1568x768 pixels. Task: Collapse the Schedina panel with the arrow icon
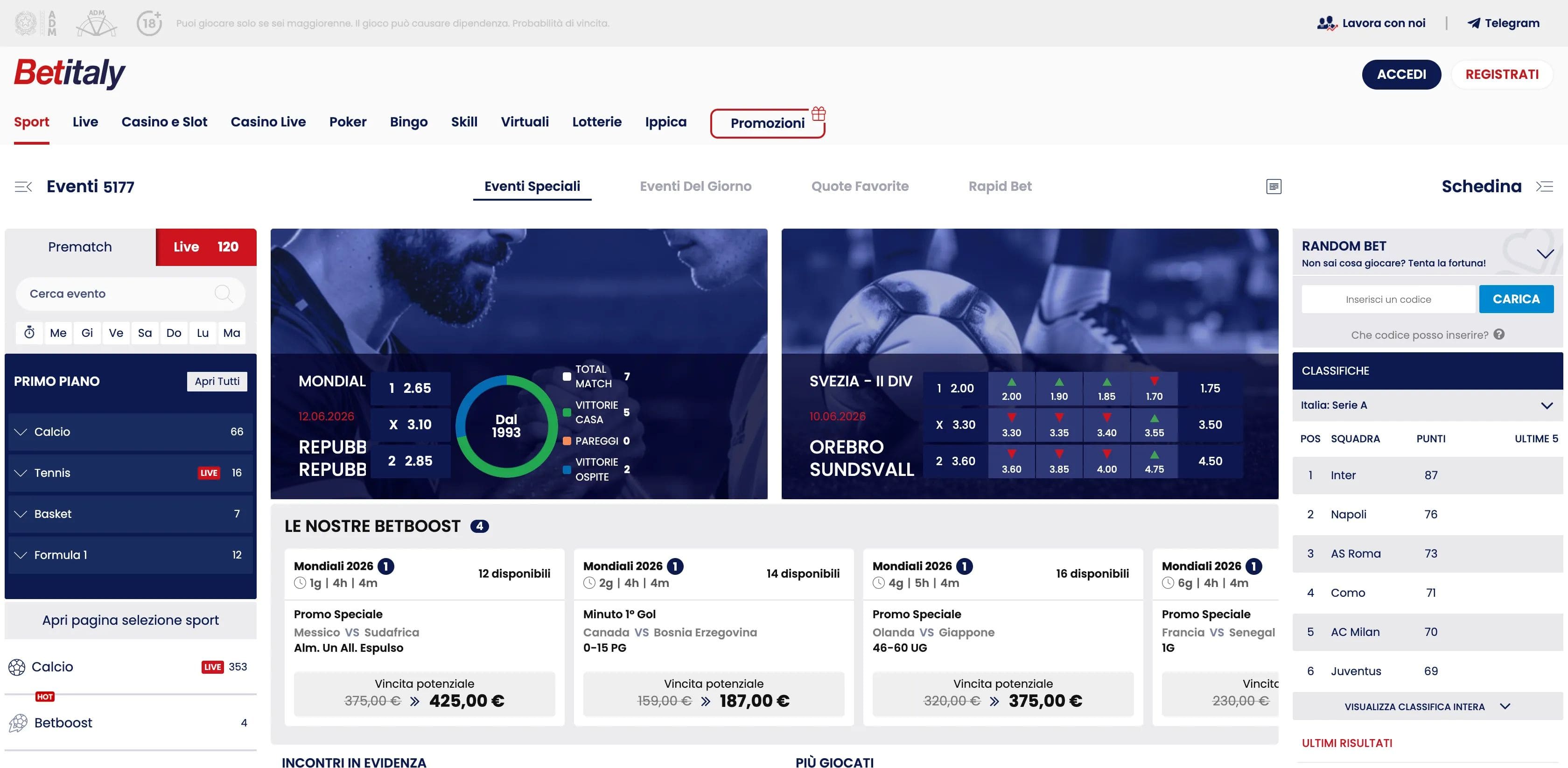coord(1545,186)
